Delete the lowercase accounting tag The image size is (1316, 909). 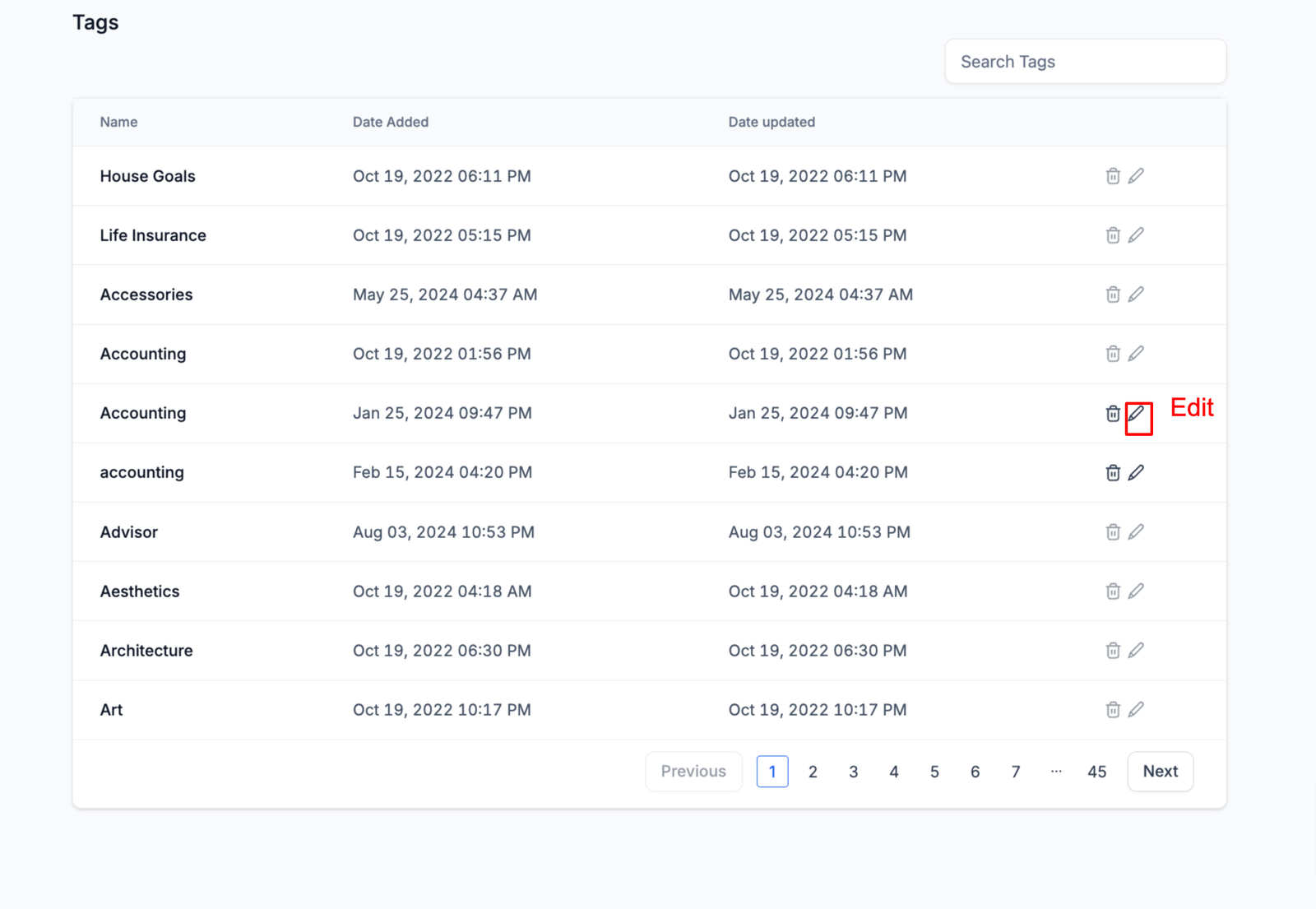click(1112, 472)
